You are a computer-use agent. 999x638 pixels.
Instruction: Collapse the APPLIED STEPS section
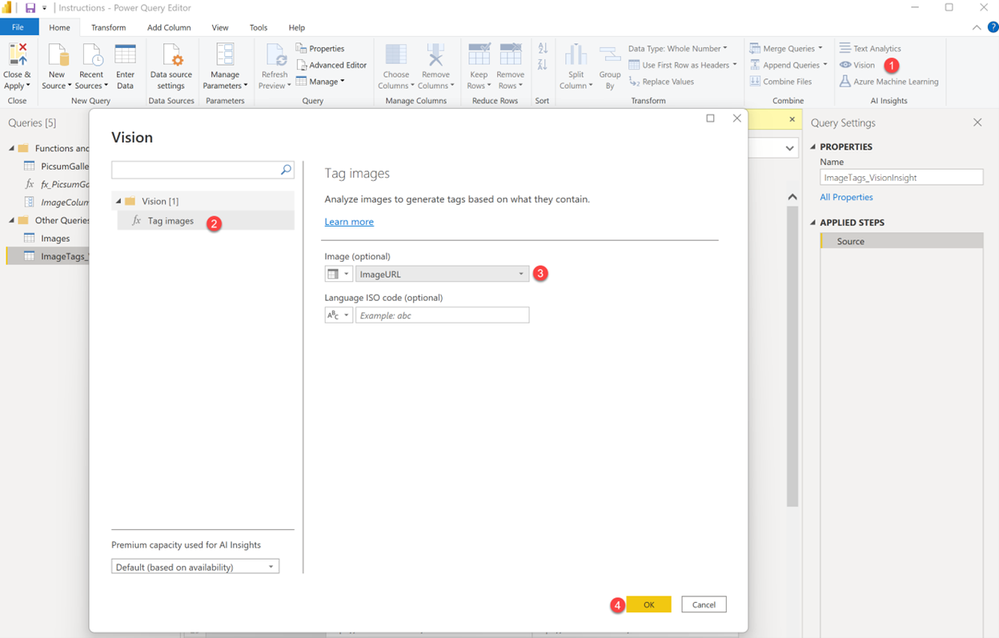click(813, 222)
